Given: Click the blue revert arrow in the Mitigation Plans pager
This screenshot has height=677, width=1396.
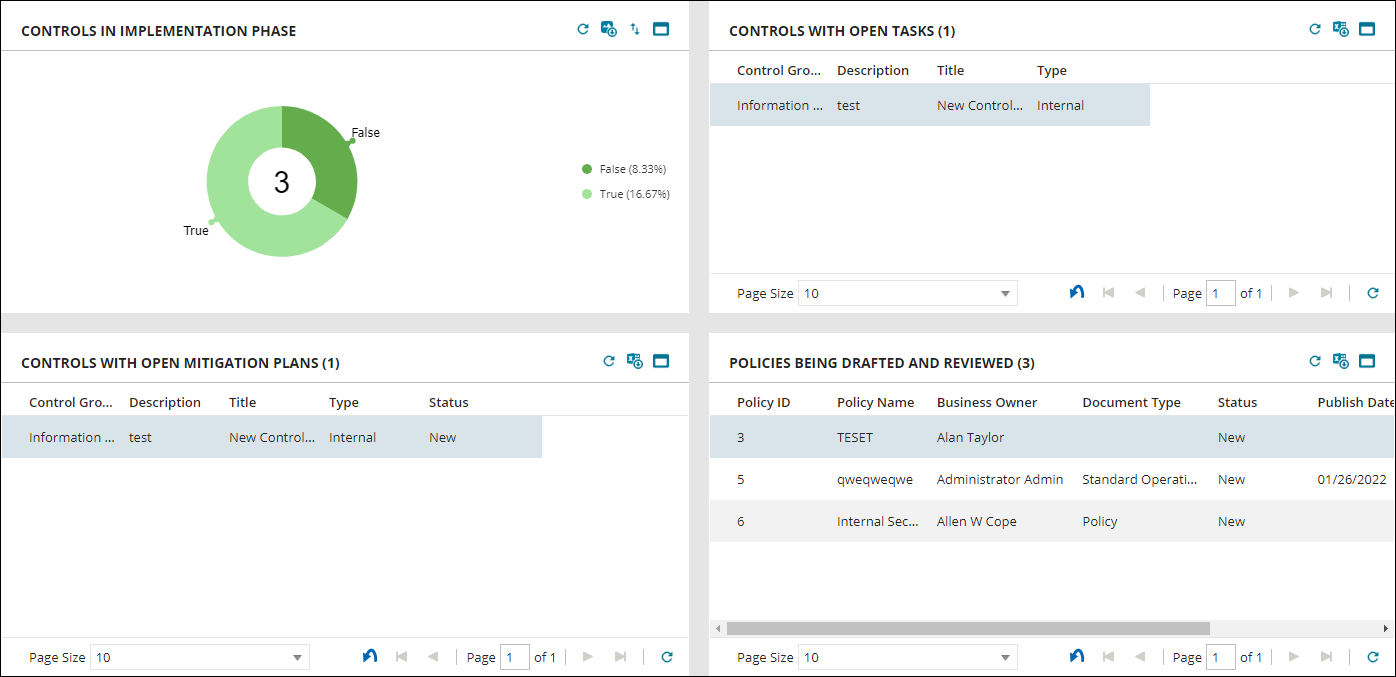Looking at the screenshot, I should pos(370,656).
